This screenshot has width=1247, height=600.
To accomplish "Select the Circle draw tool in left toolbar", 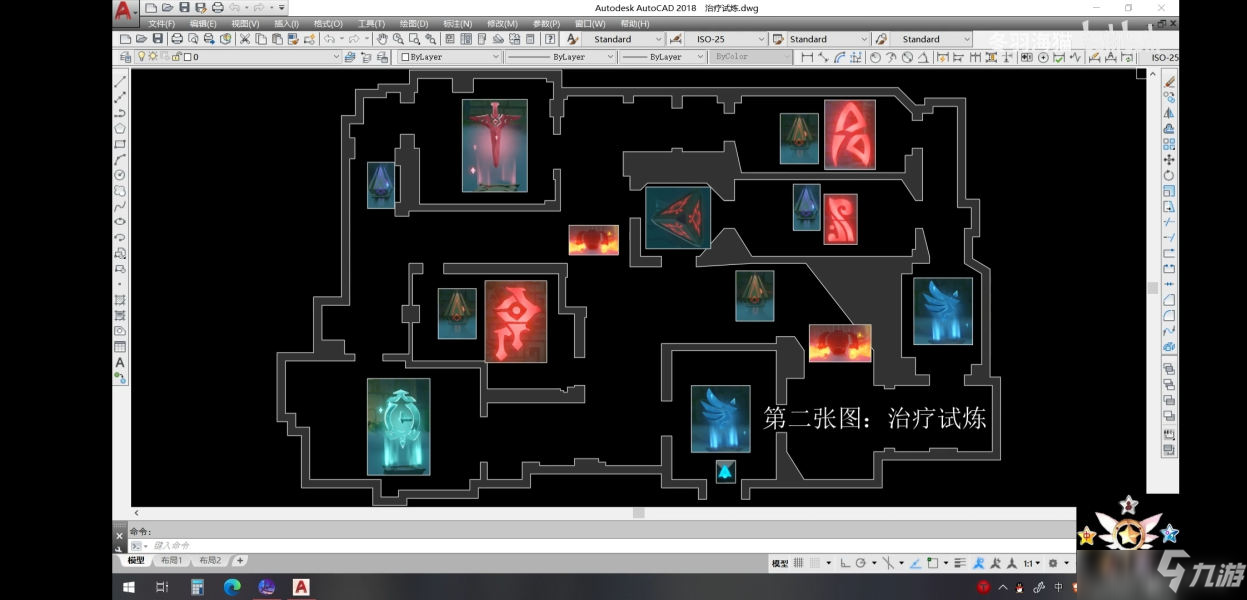I will click(120, 175).
